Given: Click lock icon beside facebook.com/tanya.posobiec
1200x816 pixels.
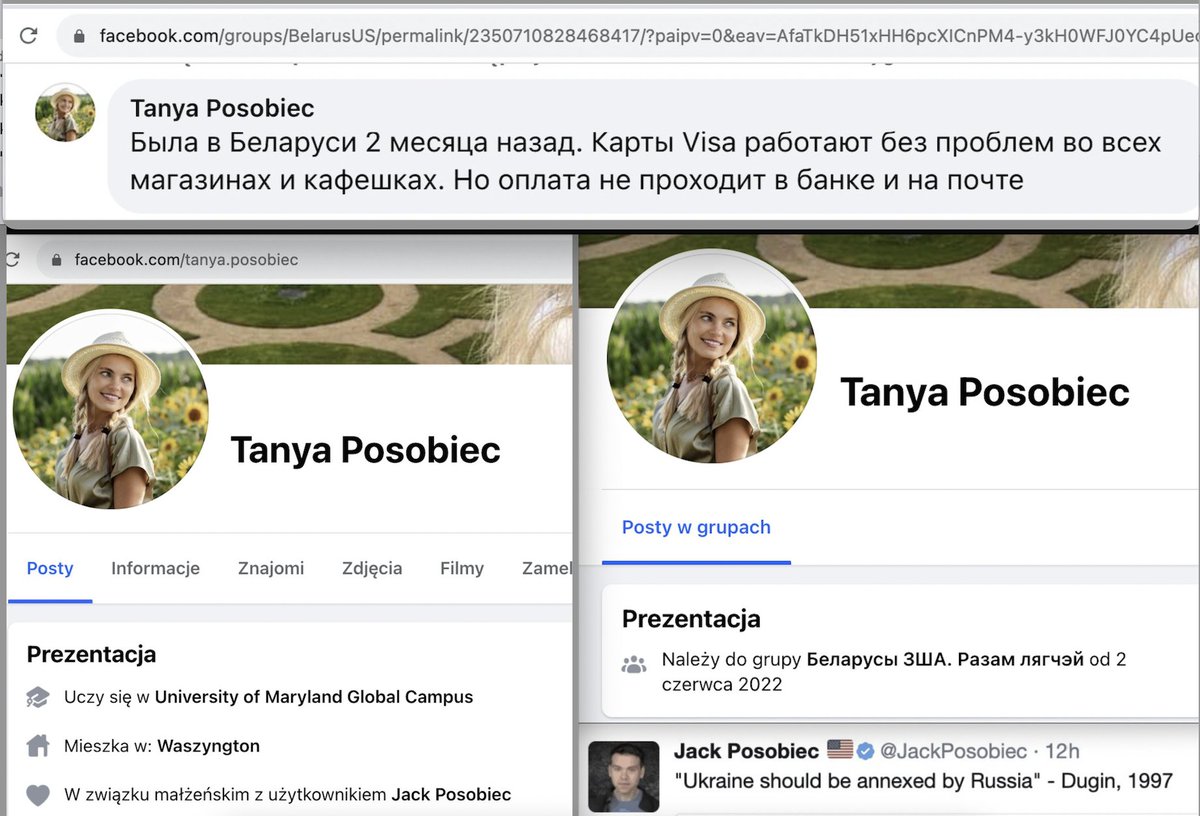Looking at the screenshot, I should pyautogui.click(x=55, y=260).
